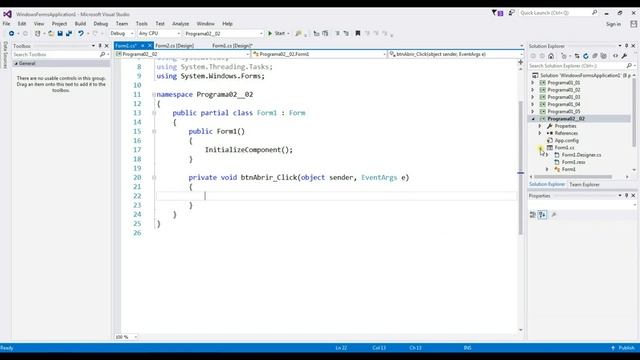Click the Undo arrow in the toolbar

pyautogui.click(x=81, y=33)
